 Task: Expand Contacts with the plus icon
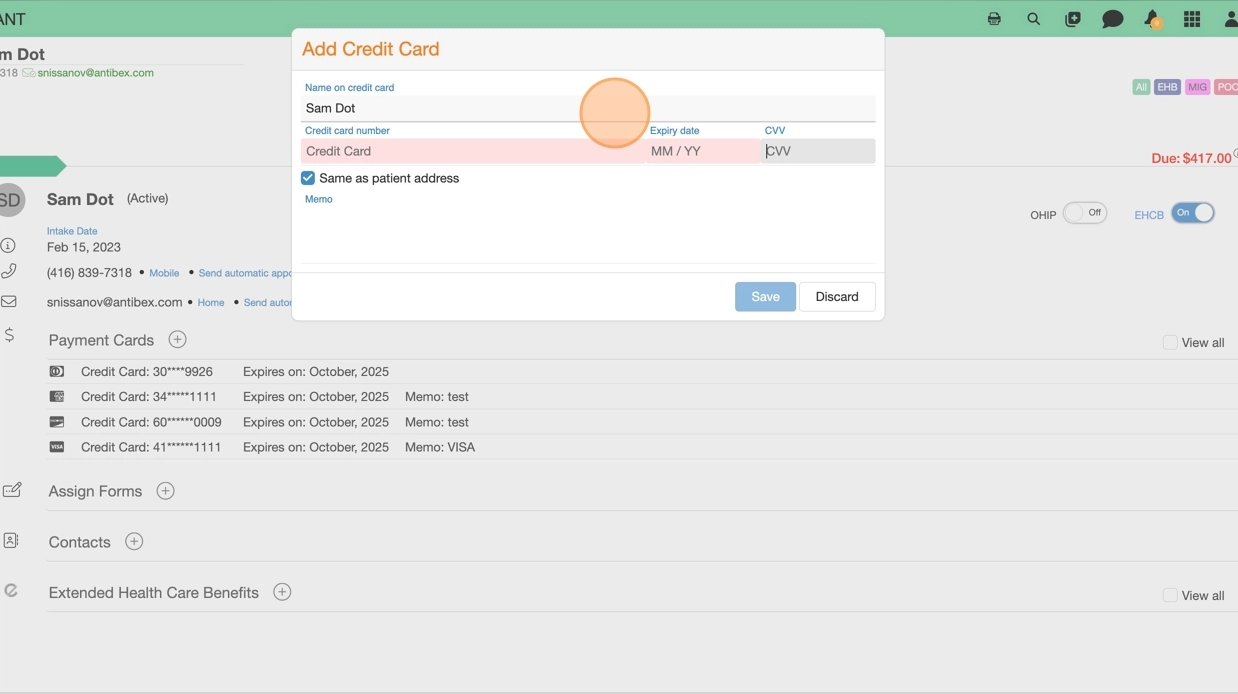point(134,542)
